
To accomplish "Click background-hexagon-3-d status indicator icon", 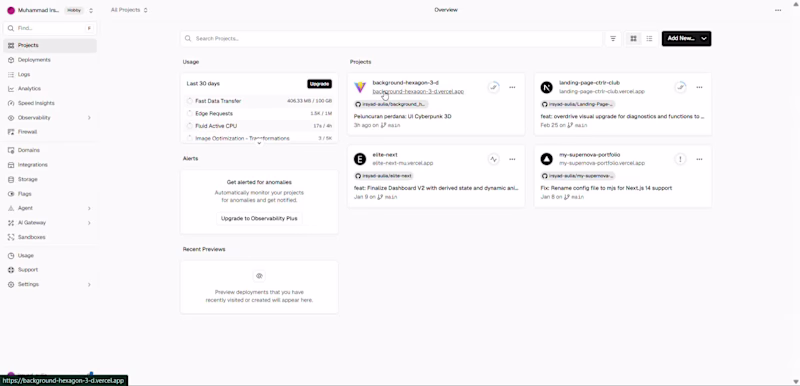I will coord(493,87).
